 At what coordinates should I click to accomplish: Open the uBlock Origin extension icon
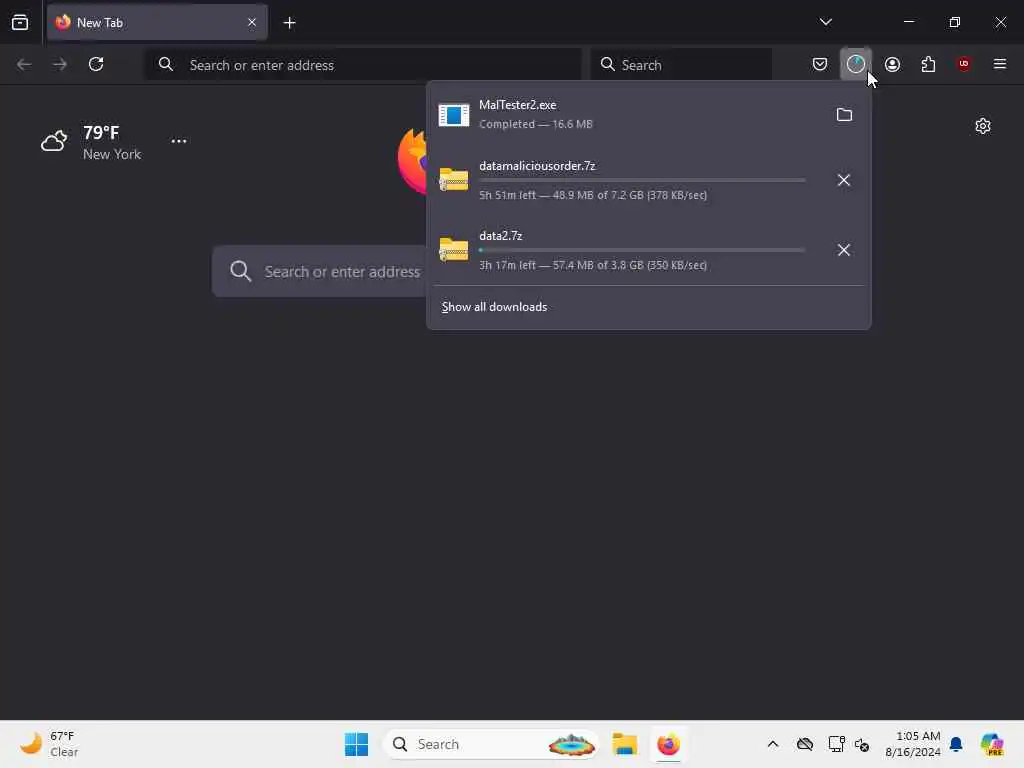coord(963,64)
